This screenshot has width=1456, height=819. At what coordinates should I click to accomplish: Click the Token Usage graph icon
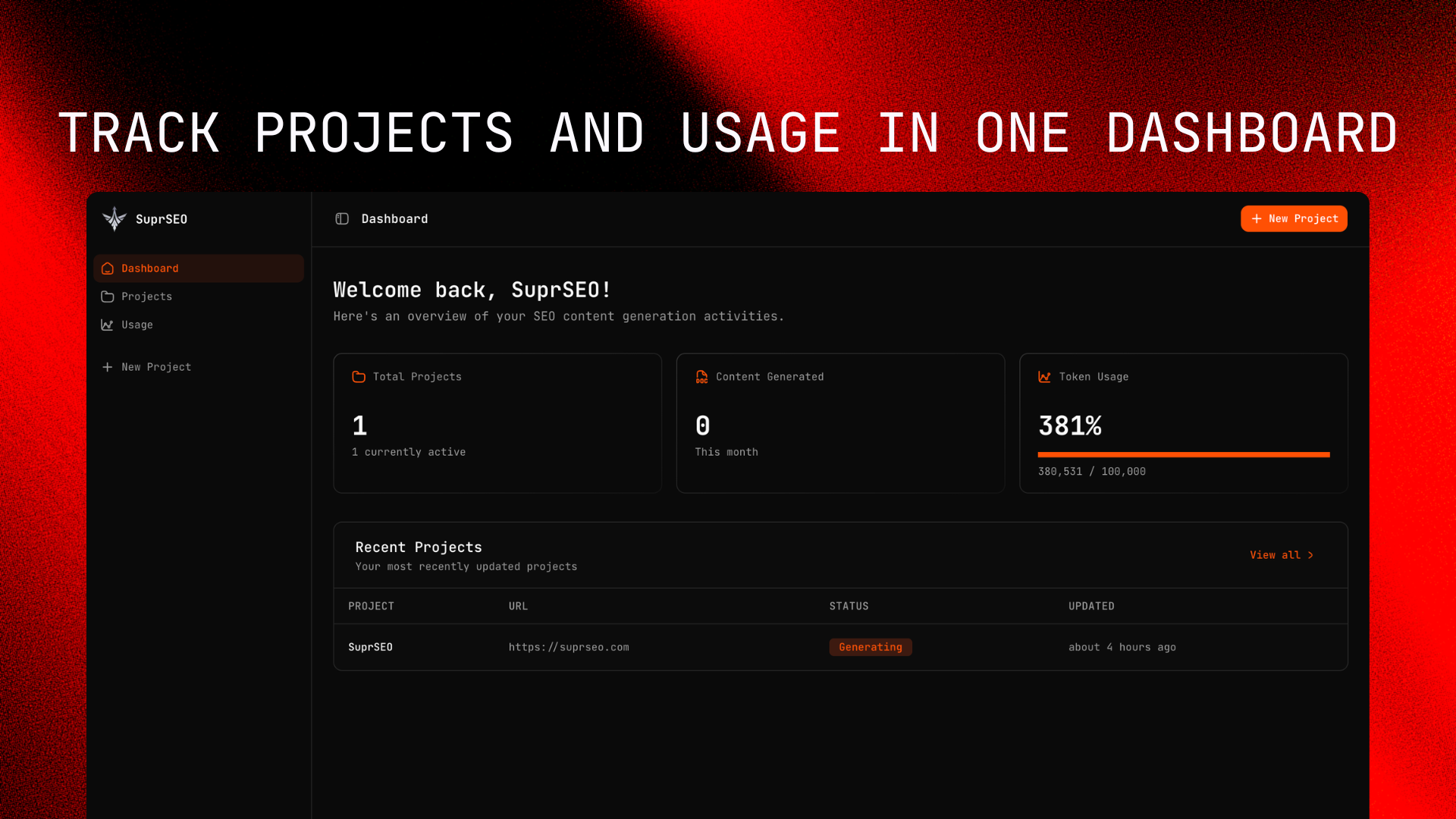point(1044,376)
